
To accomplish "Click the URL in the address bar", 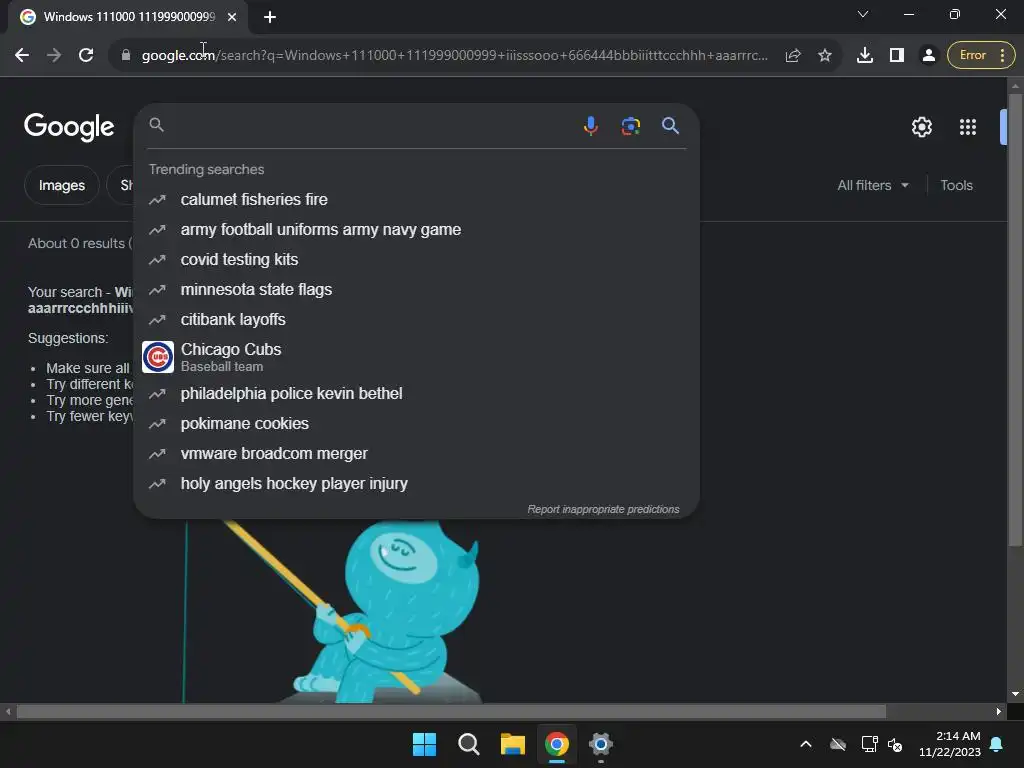I will pos(455,55).
